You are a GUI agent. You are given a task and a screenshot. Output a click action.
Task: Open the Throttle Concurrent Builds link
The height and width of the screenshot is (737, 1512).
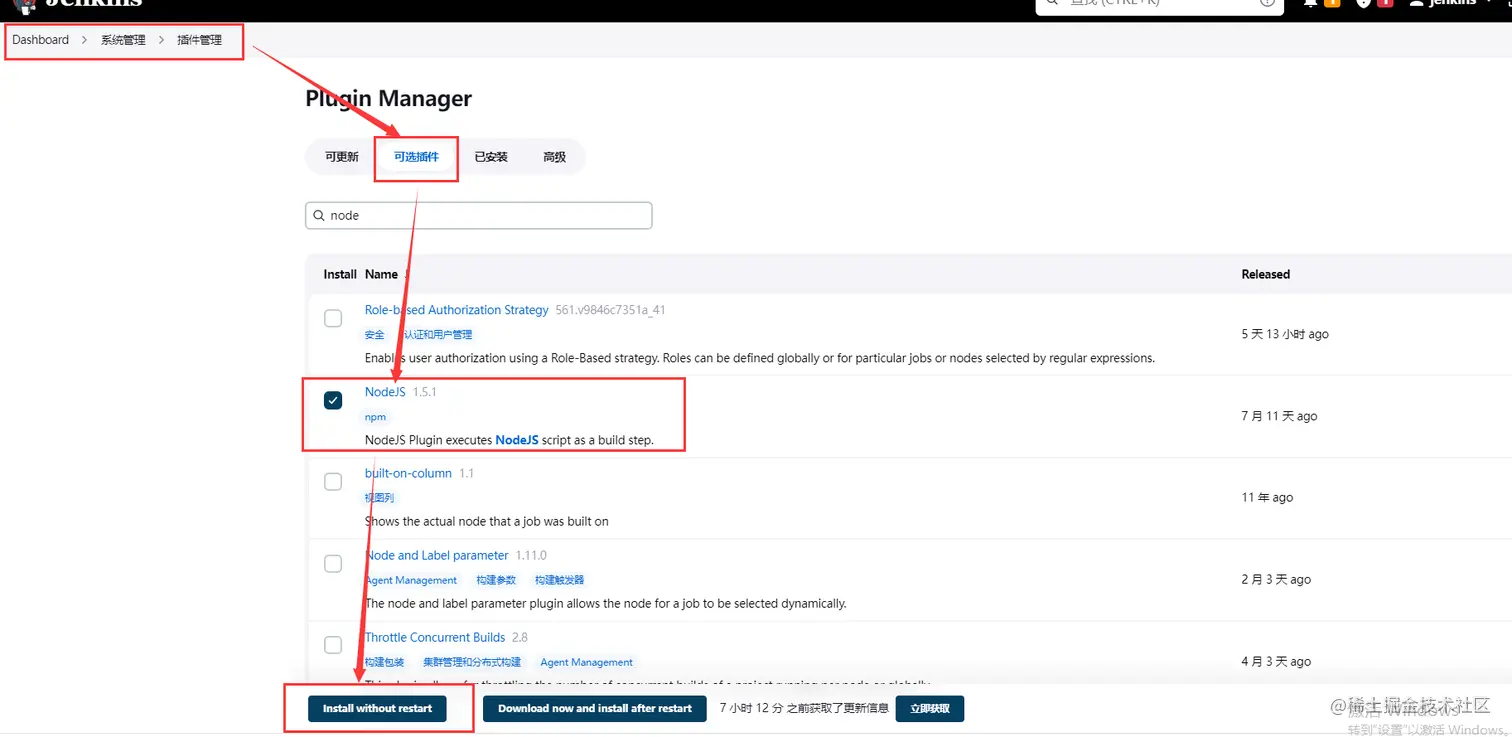[435, 637]
